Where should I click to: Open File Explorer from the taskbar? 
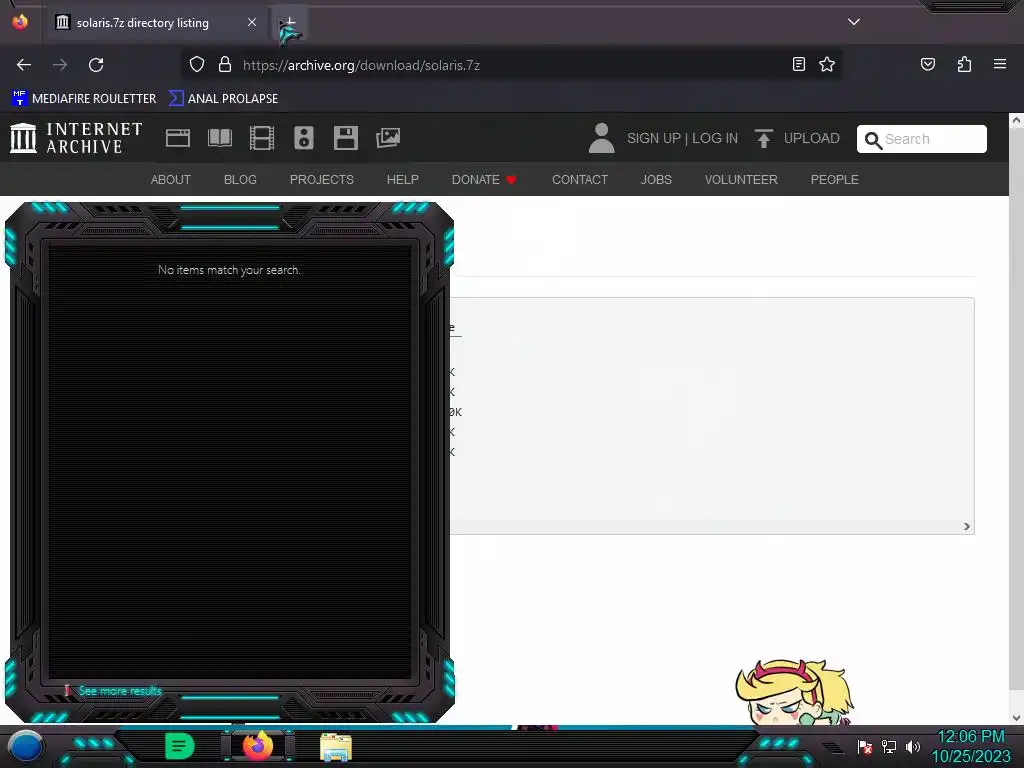tap(336, 747)
